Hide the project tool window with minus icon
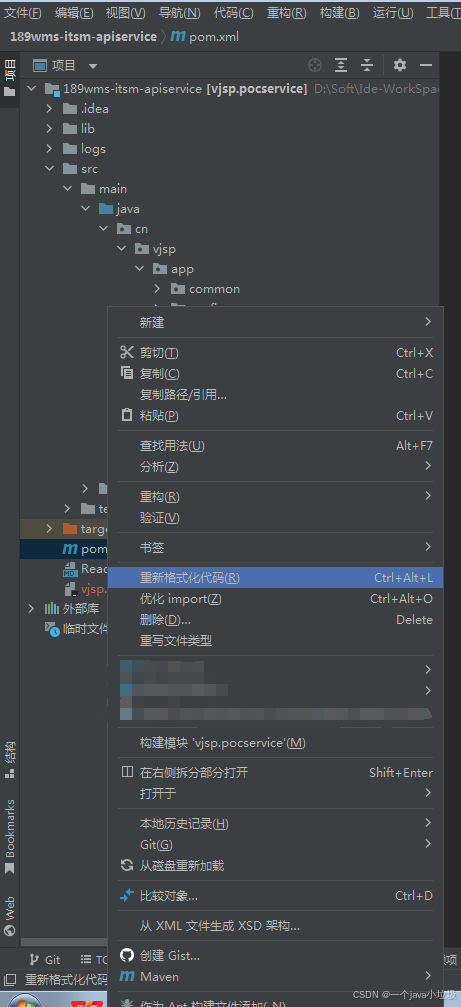This screenshot has height=1007, width=461. (426, 65)
